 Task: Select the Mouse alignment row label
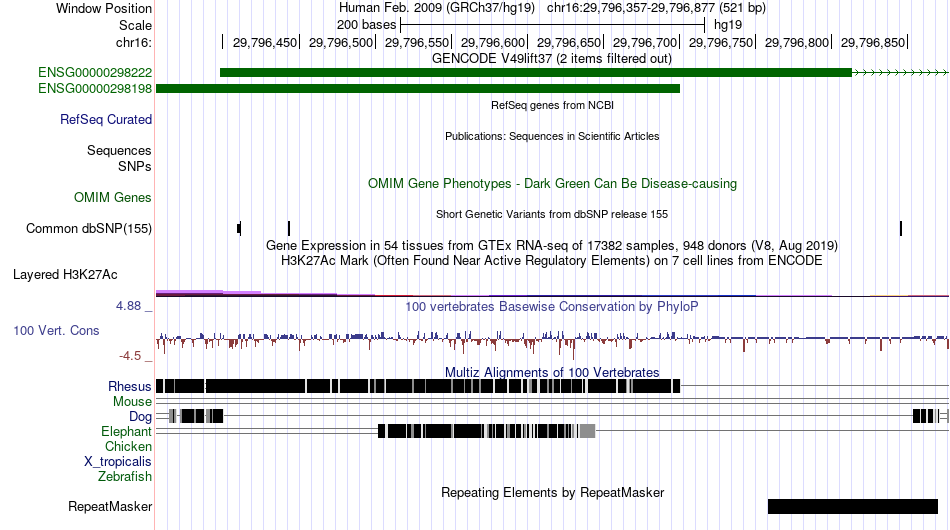tap(132, 402)
